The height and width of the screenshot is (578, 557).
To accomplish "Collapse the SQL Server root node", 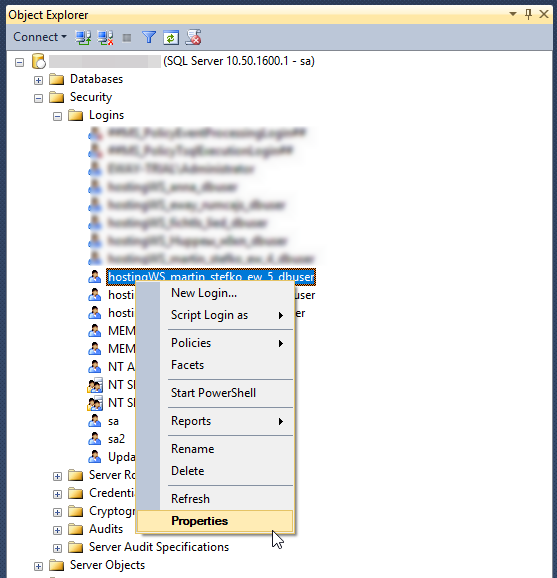I will (20, 62).
